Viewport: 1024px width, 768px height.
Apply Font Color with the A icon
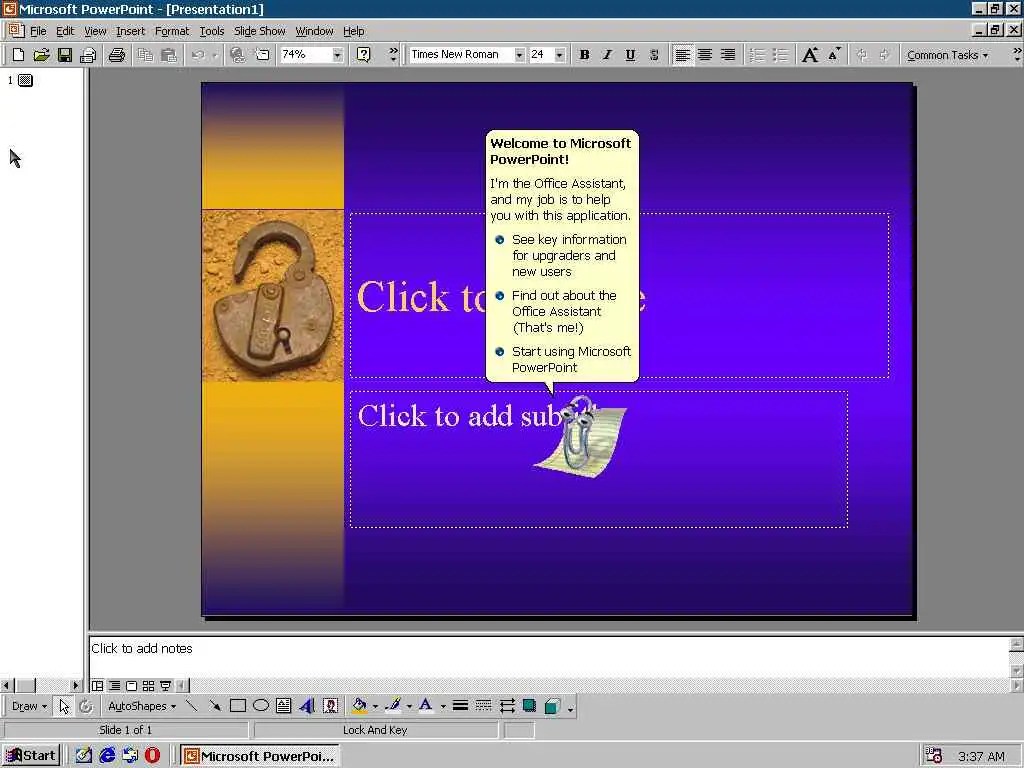click(426, 706)
